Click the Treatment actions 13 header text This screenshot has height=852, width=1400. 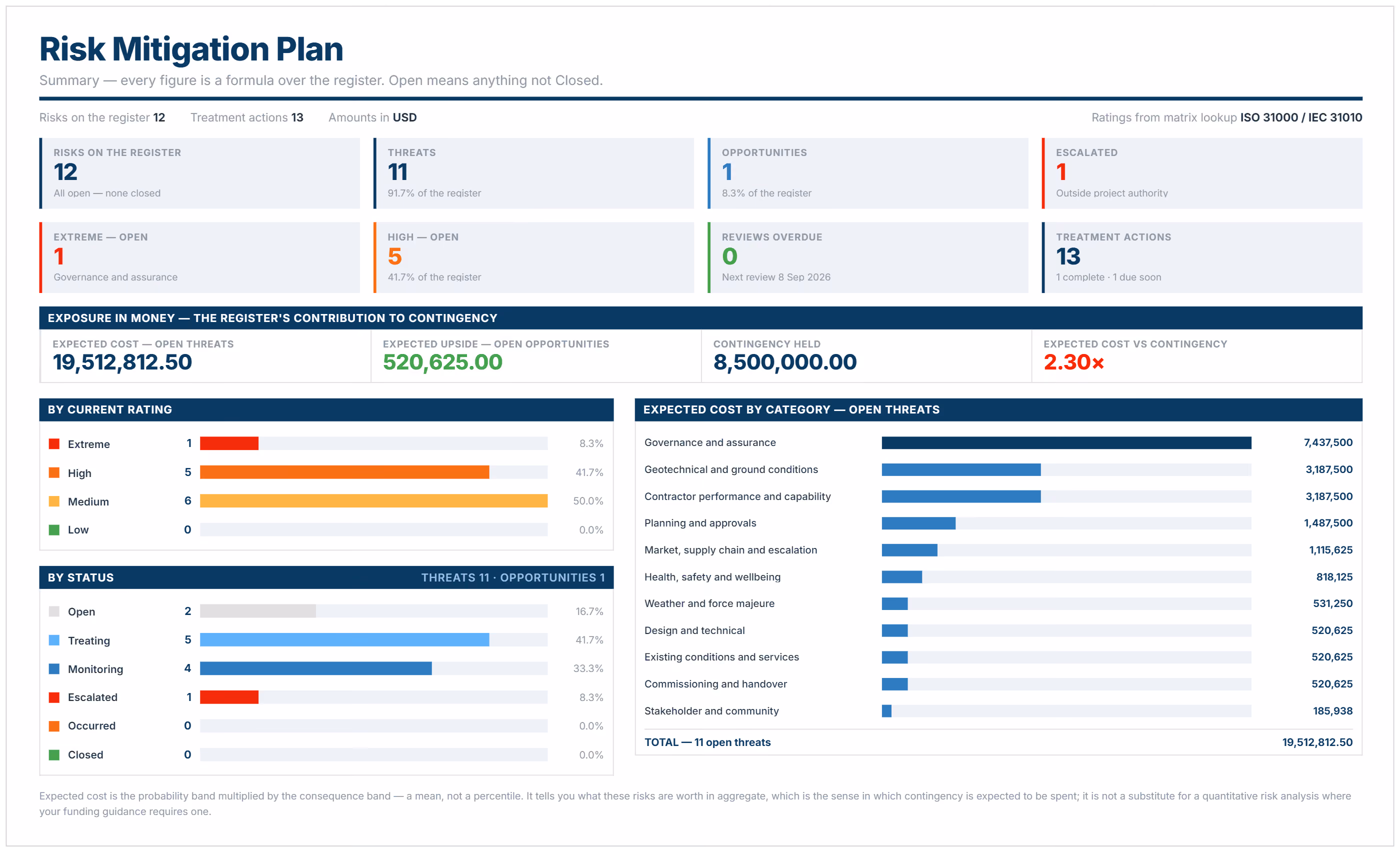point(246,117)
